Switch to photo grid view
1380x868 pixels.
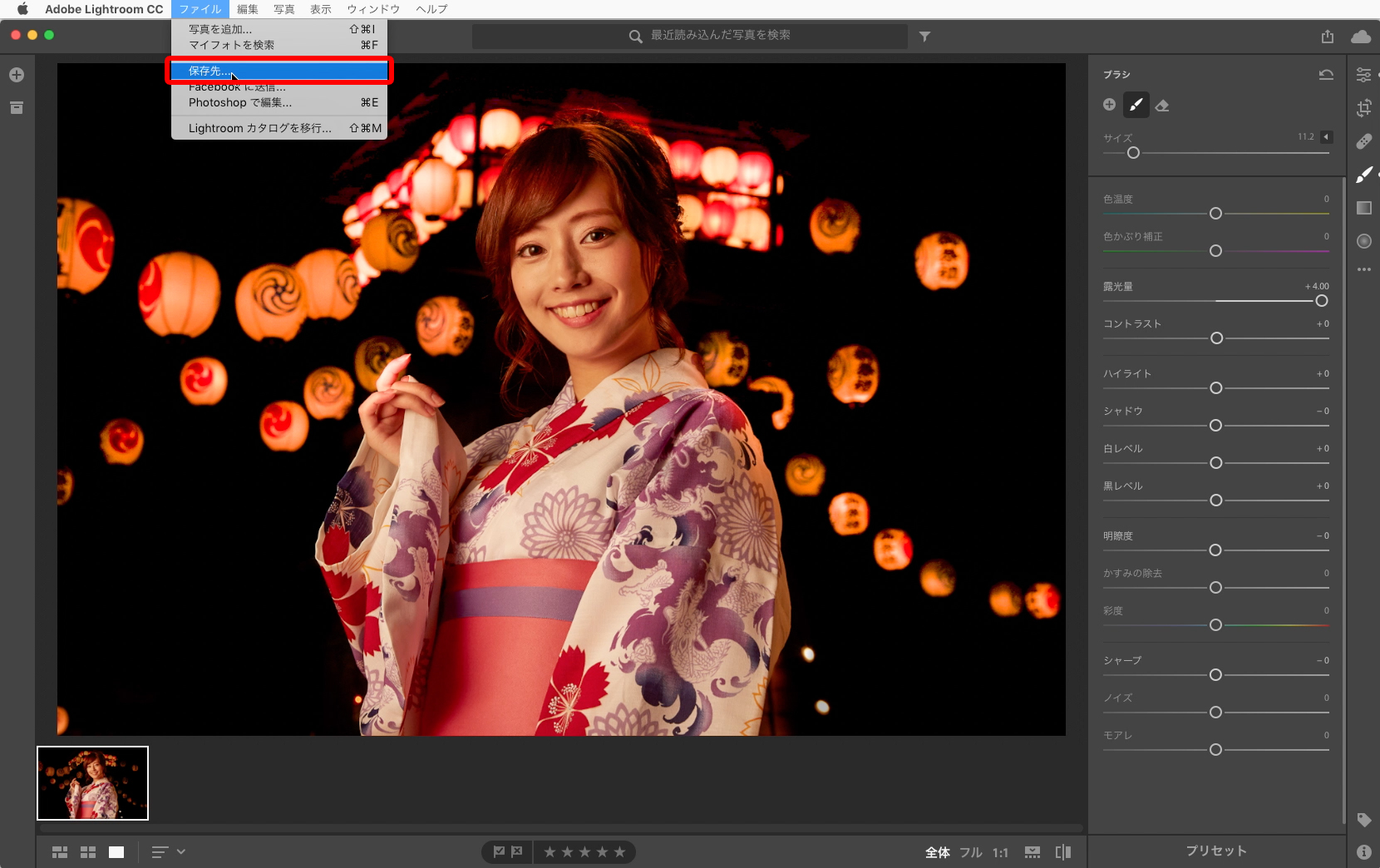[60, 852]
